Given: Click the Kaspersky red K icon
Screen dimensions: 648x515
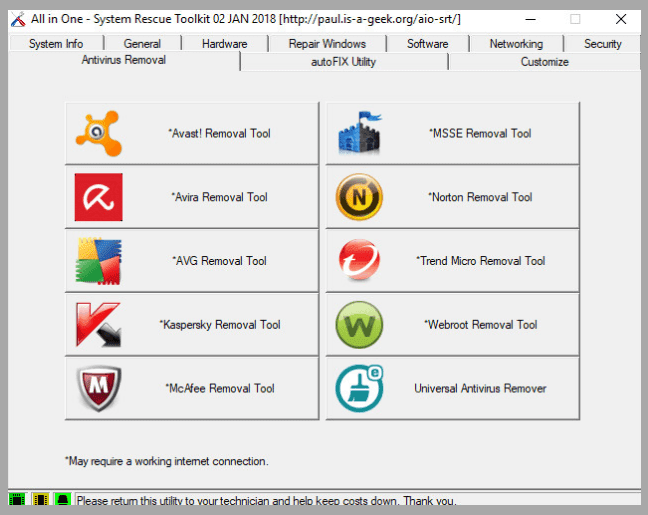Looking at the screenshot, I should tap(98, 324).
